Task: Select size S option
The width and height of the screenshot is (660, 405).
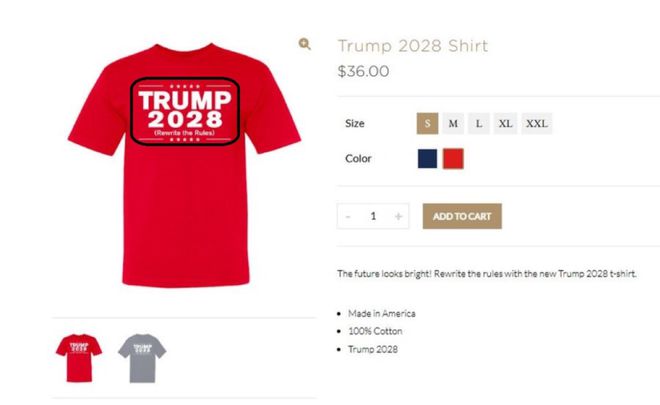Action: [427, 123]
